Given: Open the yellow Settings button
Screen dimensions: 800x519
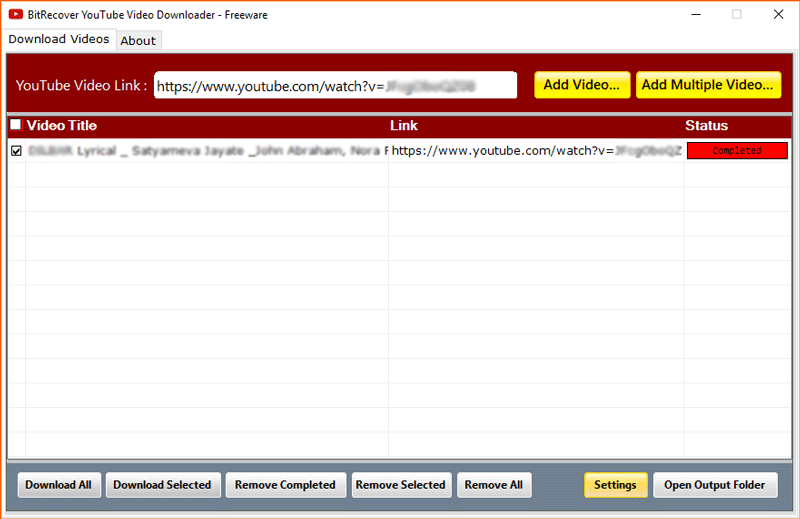Looking at the screenshot, I should coord(615,485).
